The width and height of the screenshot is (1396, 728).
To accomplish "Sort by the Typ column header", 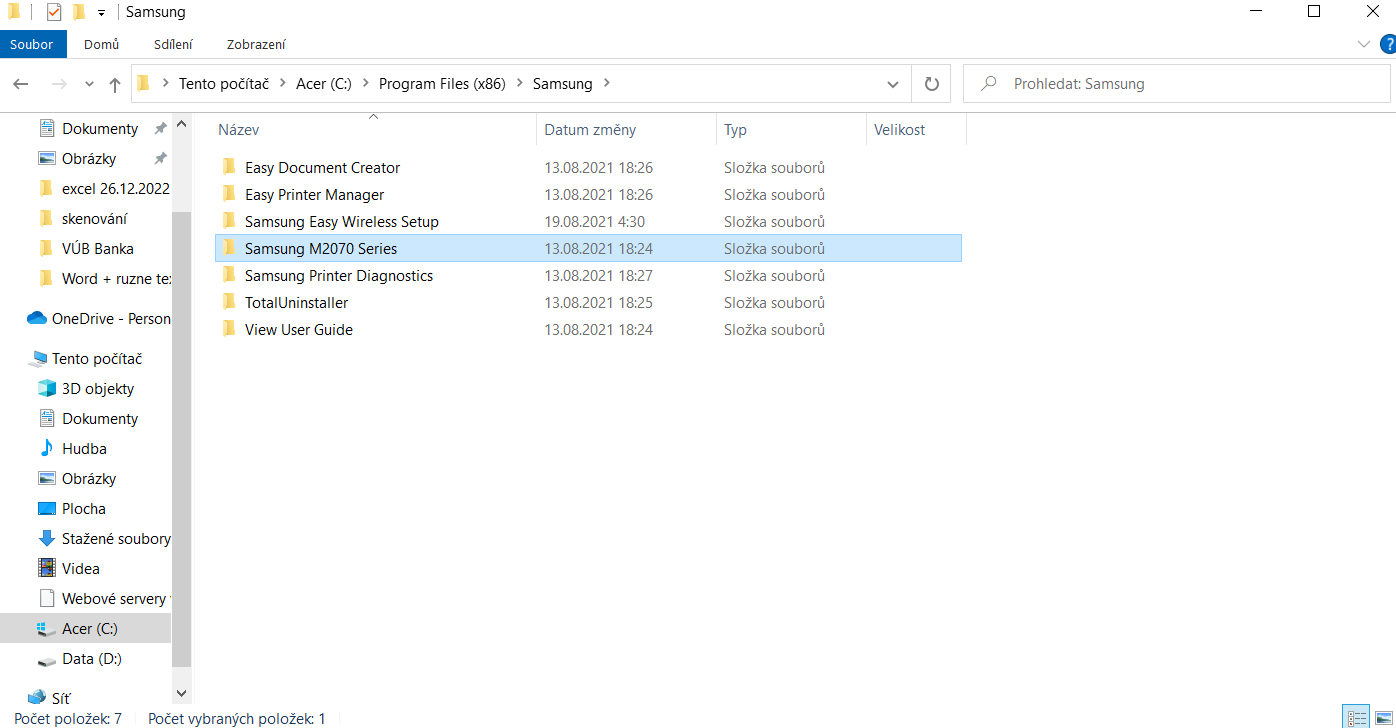I will tap(791, 130).
